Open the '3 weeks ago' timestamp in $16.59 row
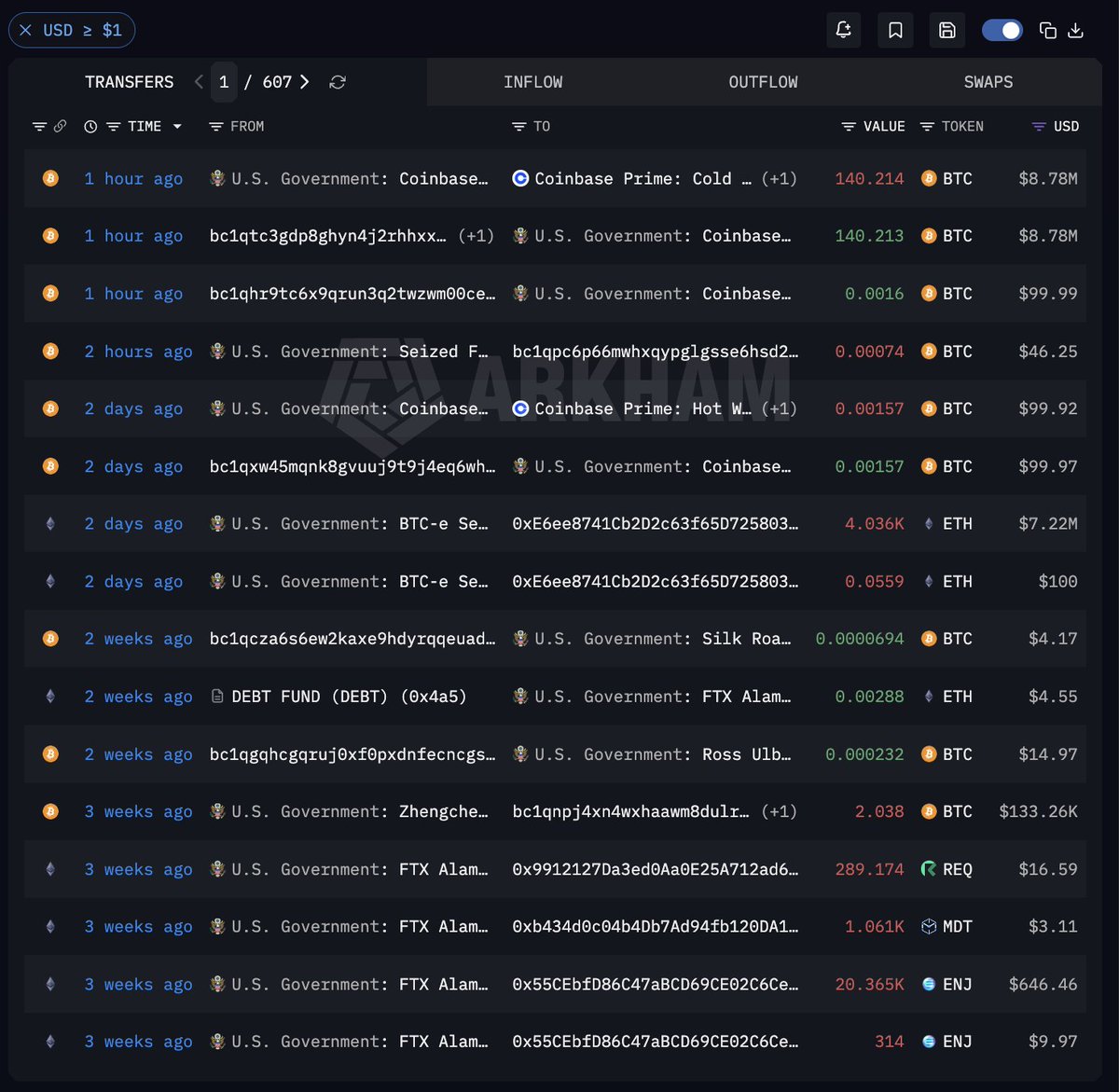Image resolution: width=1119 pixels, height=1092 pixels. pyautogui.click(x=138, y=869)
